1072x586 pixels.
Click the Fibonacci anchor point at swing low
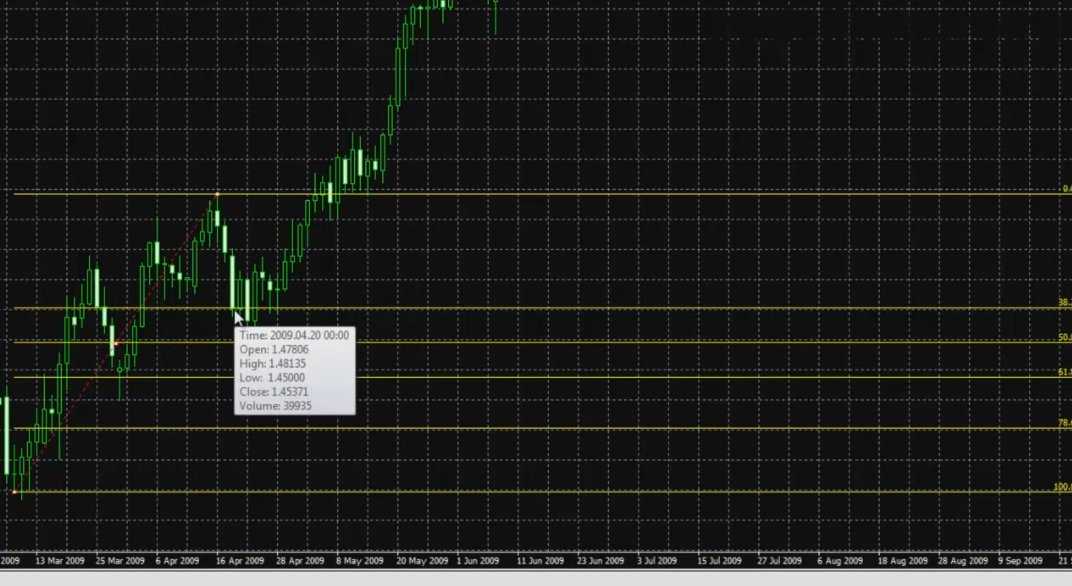pos(15,492)
